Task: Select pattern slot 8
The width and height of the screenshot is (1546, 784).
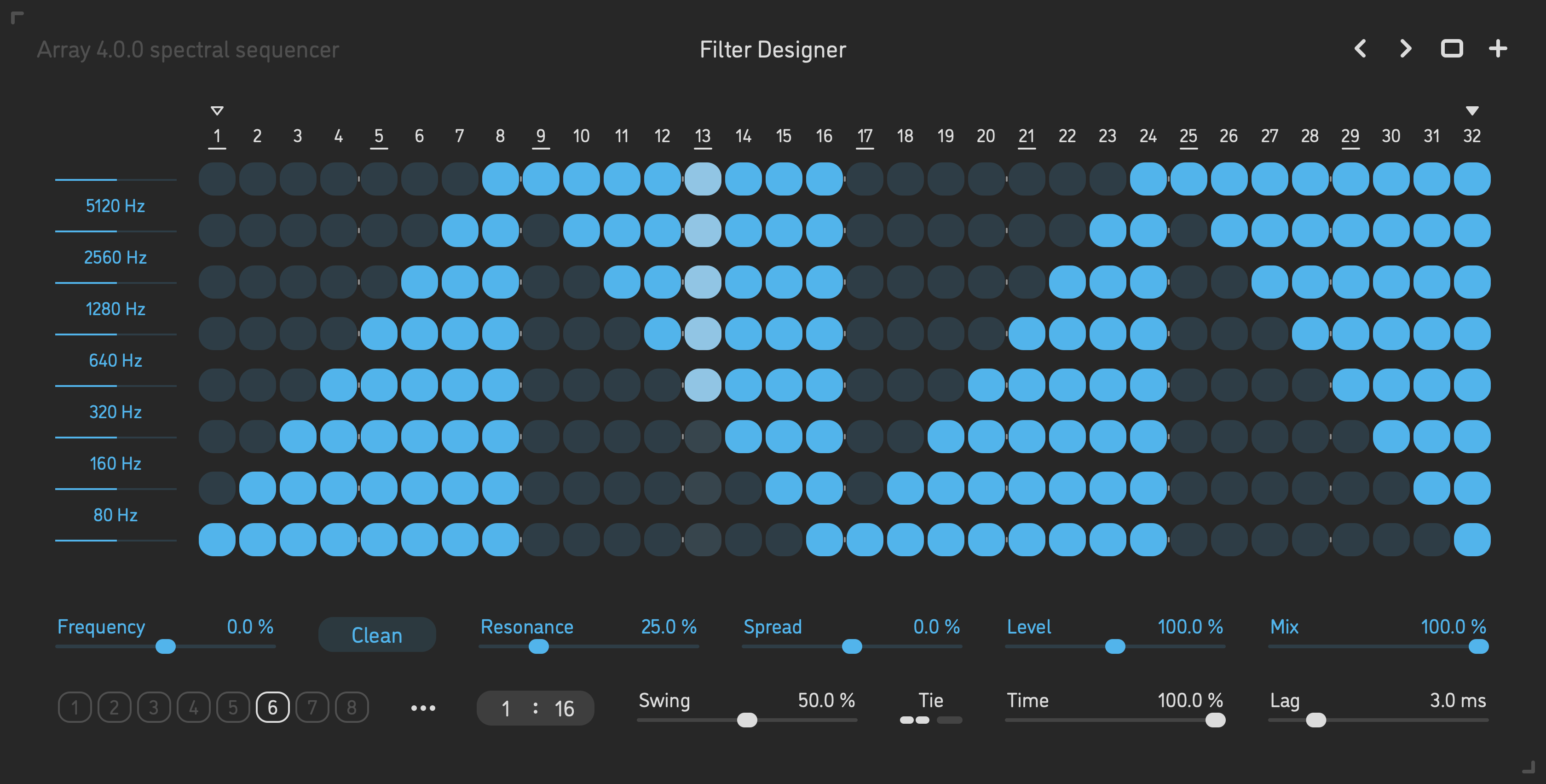Action: (352, 708)
